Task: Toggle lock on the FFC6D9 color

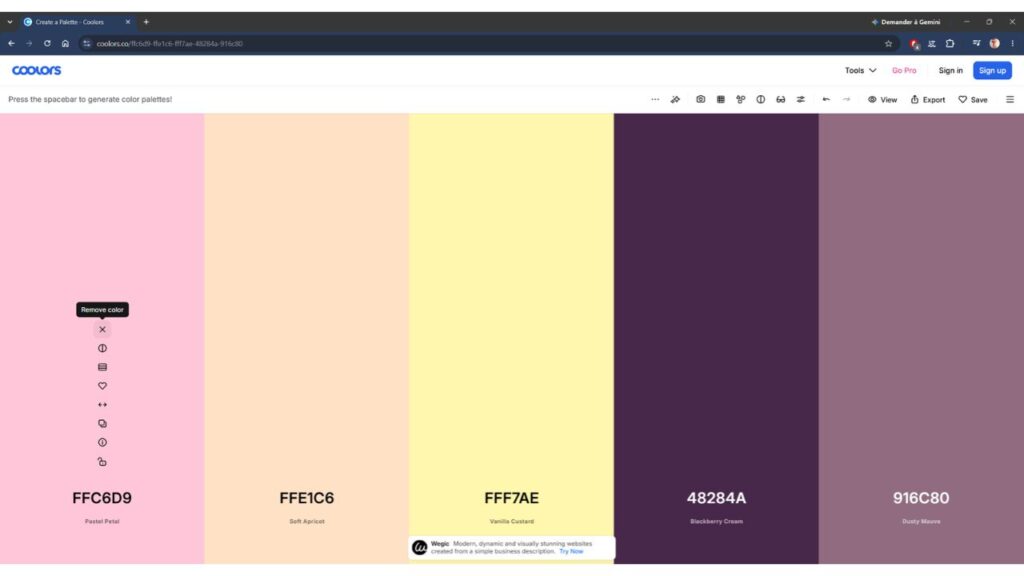Action: pyautogui.click(x=103, y=462)
